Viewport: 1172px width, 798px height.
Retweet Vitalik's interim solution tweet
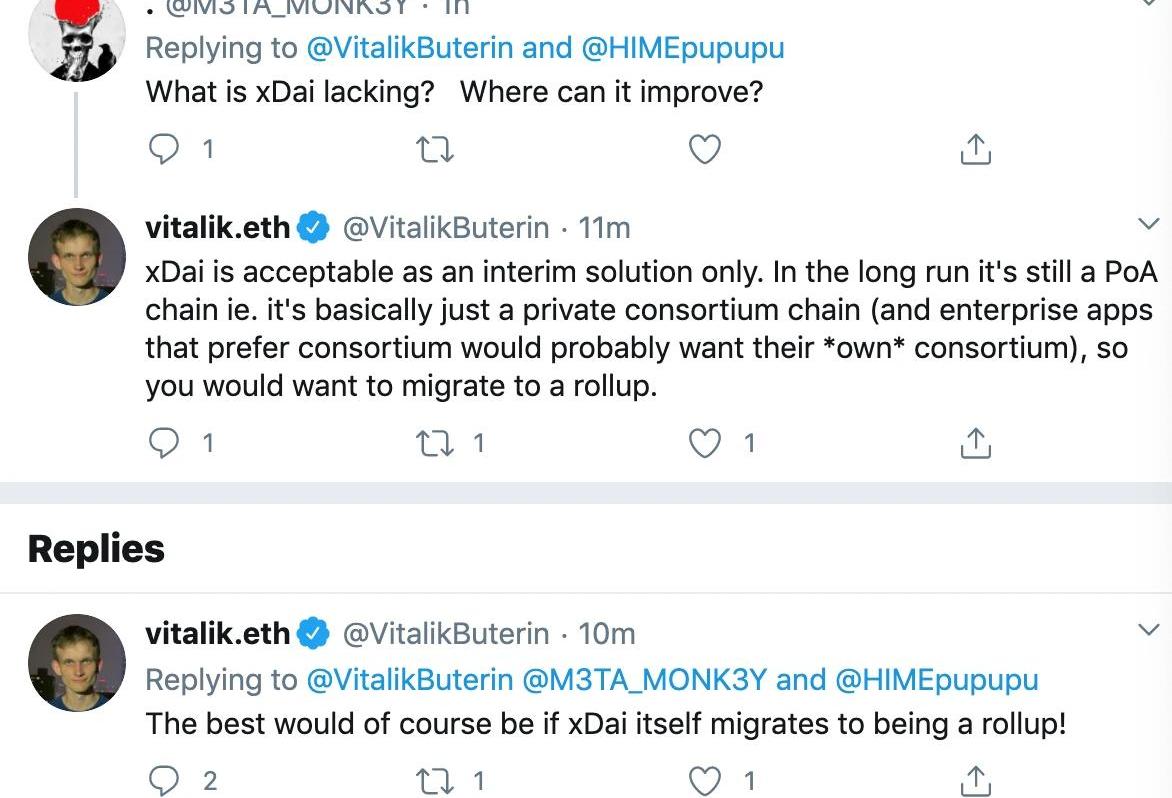click(x=434, y=443)
